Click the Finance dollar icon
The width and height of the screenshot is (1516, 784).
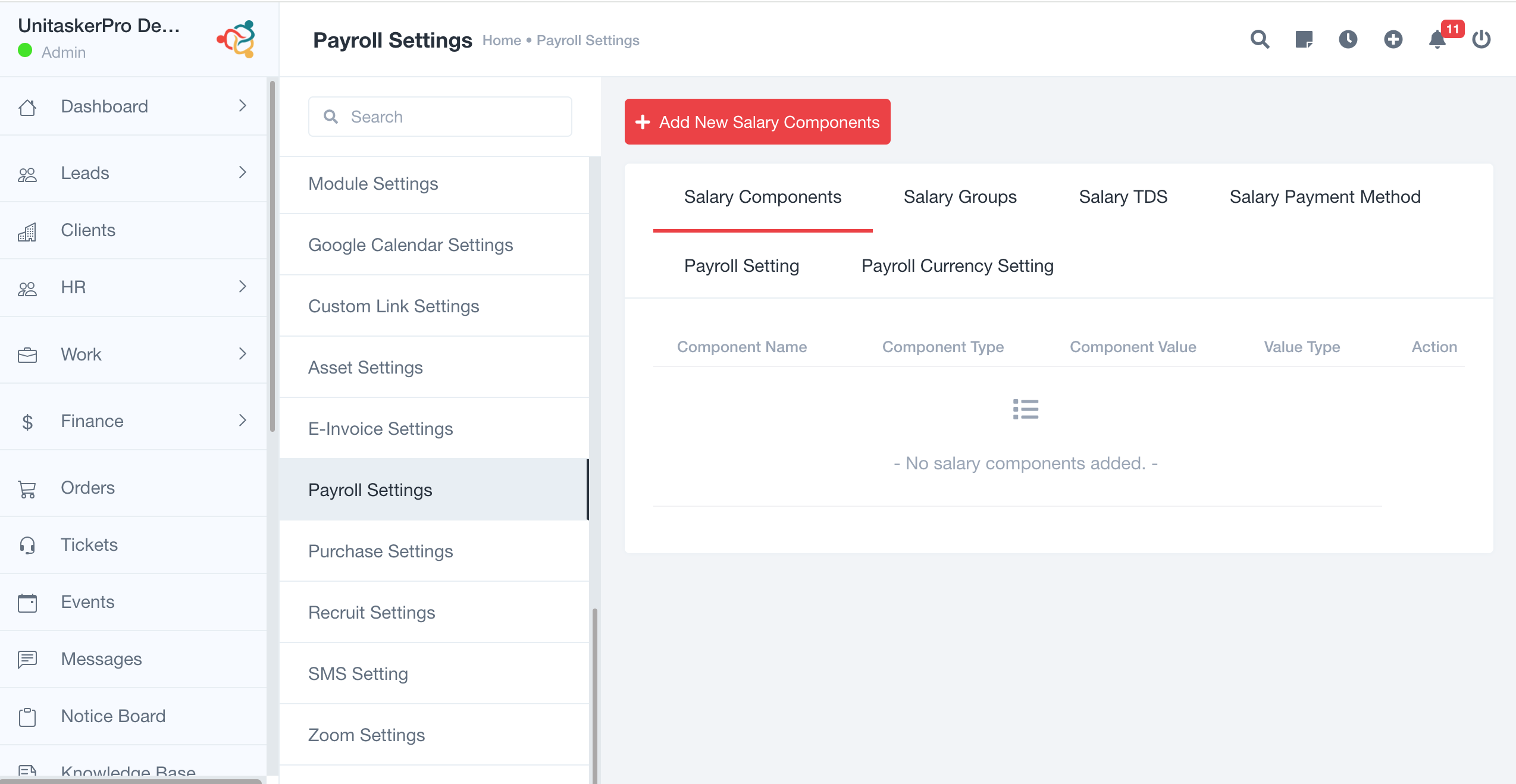click(x=27, y=422)
